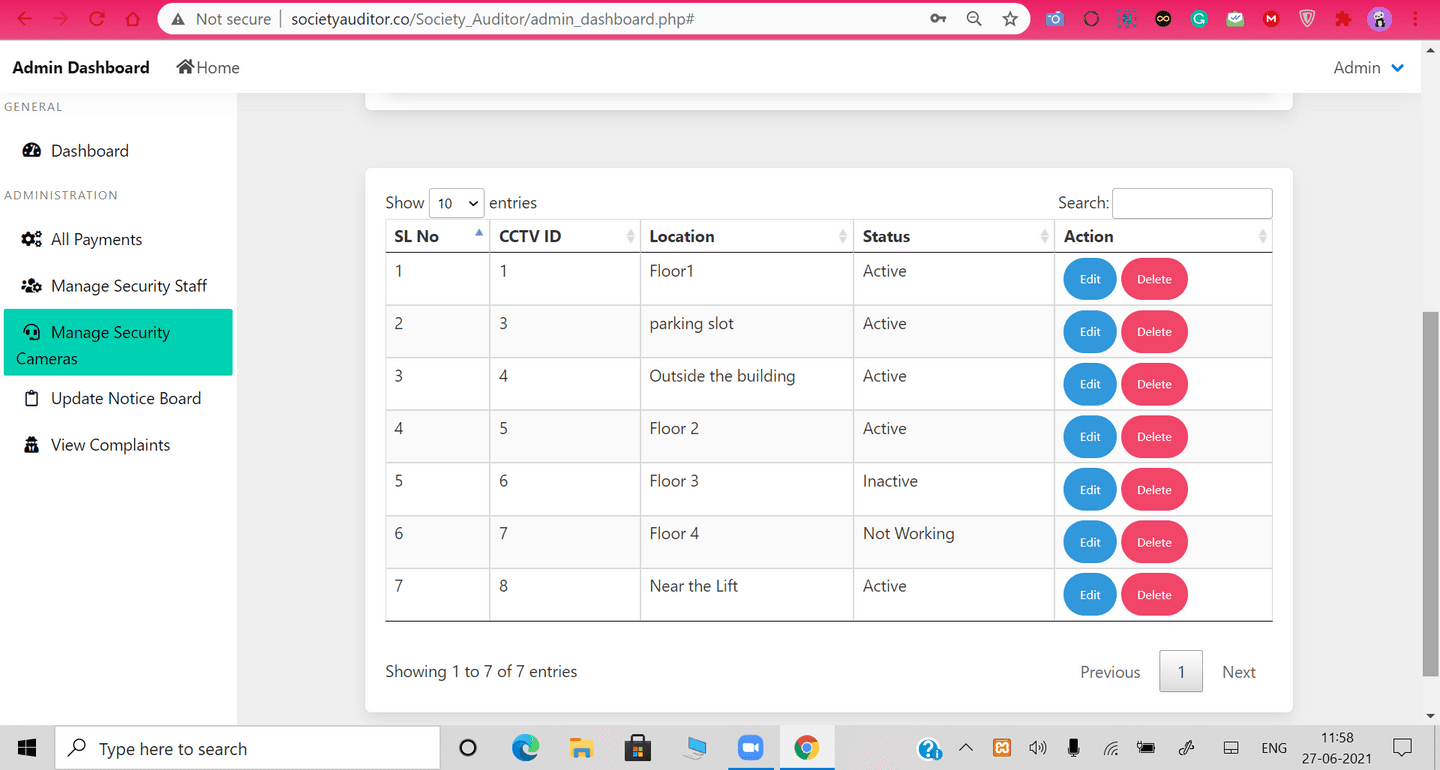
Task: Change the entries per page dropdown
Action: (x=456, y=203)
